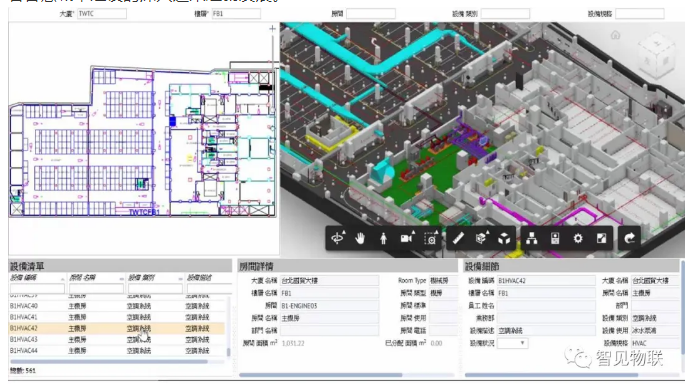Select row B1HVAC41 in equipment list
Viewport: 698px width, 384px height.
(x=117, y=317)
